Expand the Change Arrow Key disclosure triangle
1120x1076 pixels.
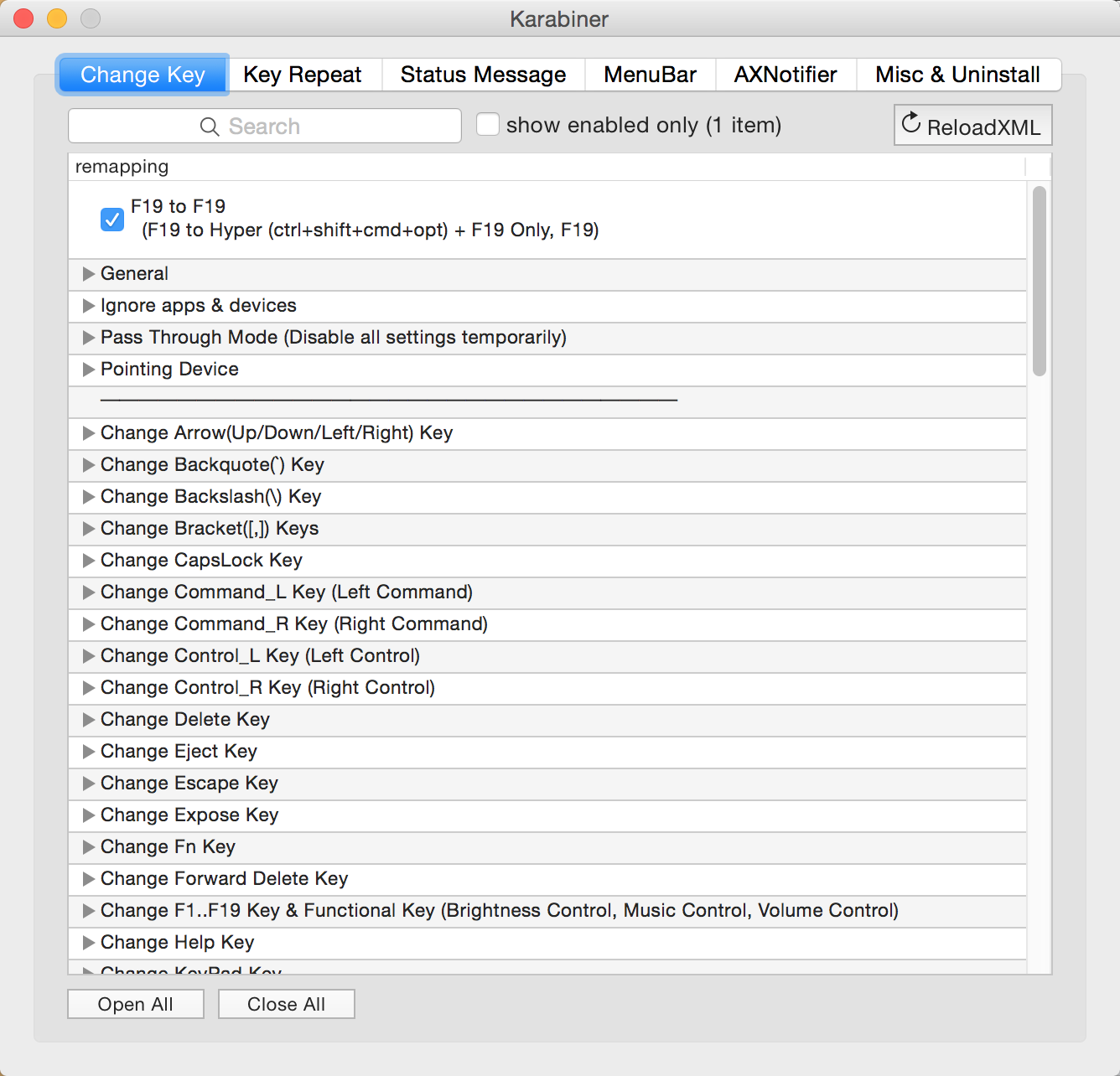coord(88,433)
